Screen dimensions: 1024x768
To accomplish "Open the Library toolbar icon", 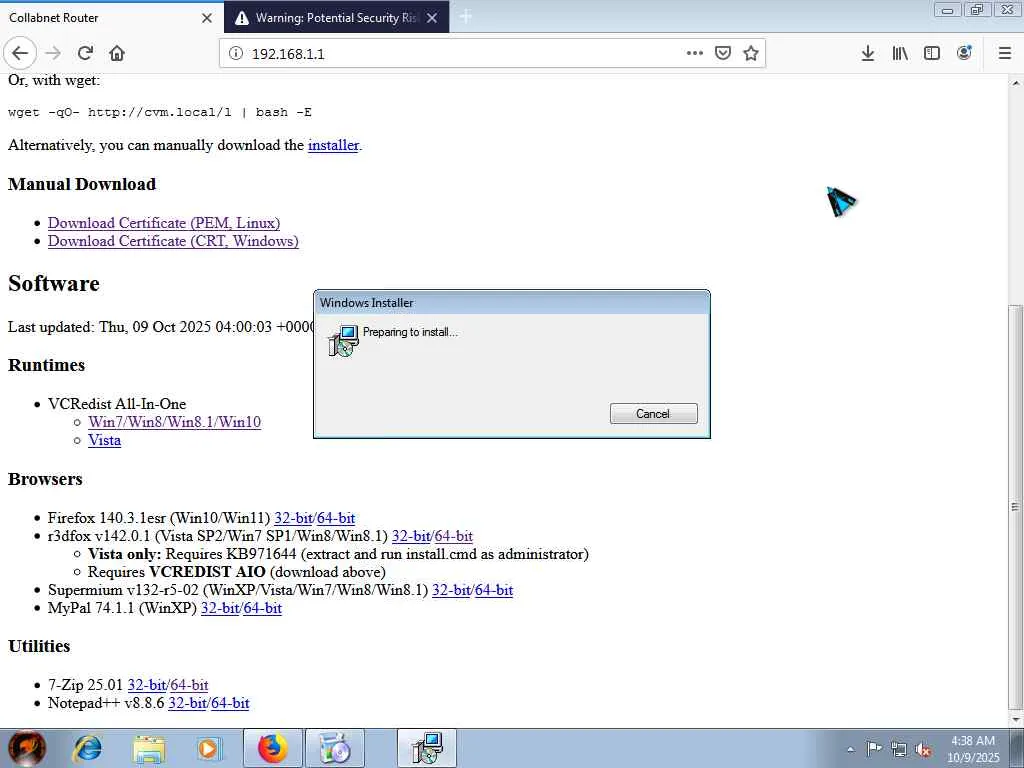I will point(900,53).
